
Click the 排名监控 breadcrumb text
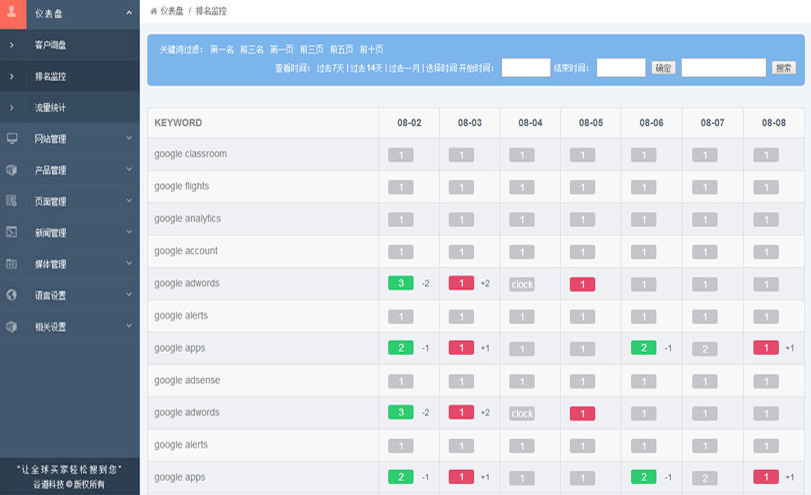pyautogui.click(x=211, y=11)
